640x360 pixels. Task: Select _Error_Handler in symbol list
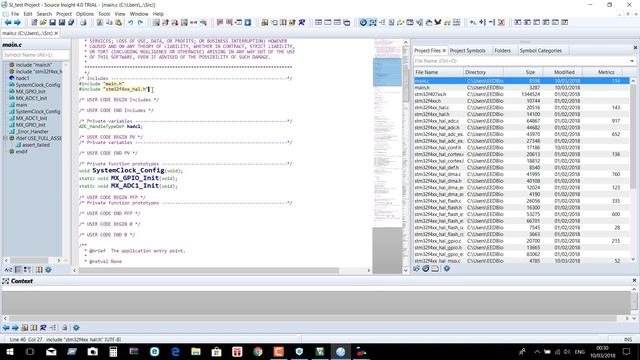[x=32, y=131]
